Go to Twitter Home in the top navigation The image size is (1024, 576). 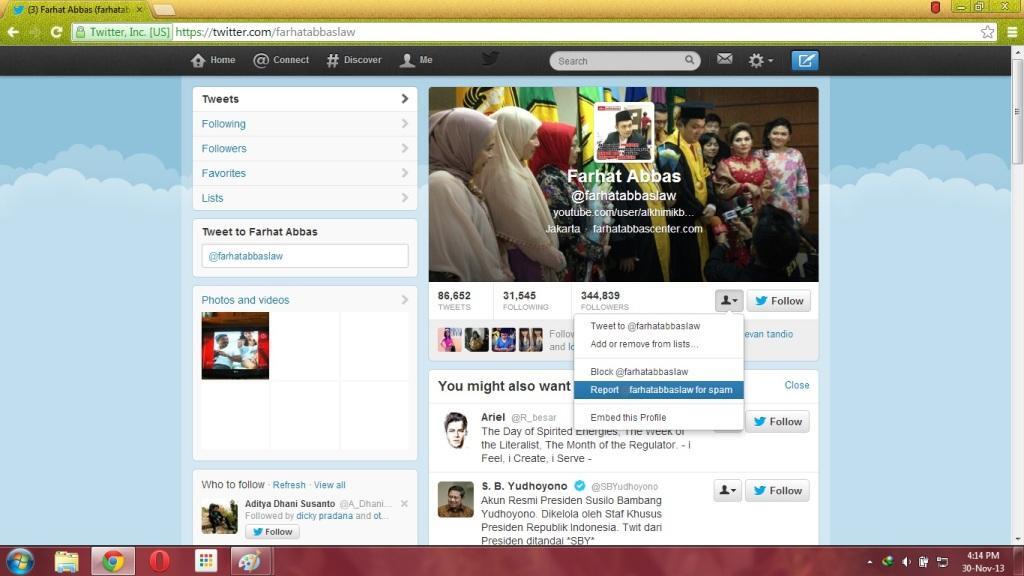(213, 60)
